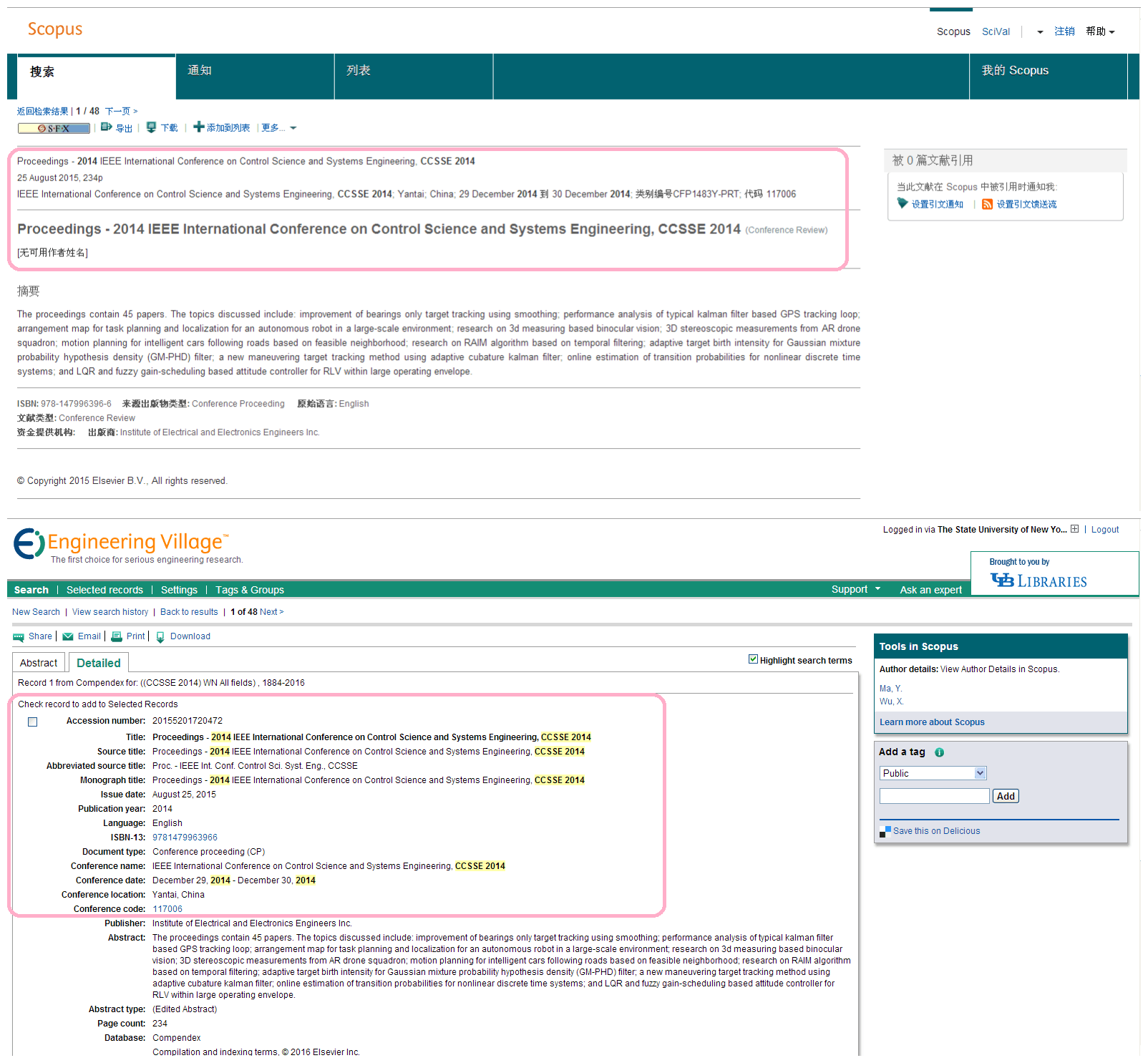Viewport: 1148px width, 1063px height.
Task: Click Search in the green menu bar
Action: tap(31, 590)
